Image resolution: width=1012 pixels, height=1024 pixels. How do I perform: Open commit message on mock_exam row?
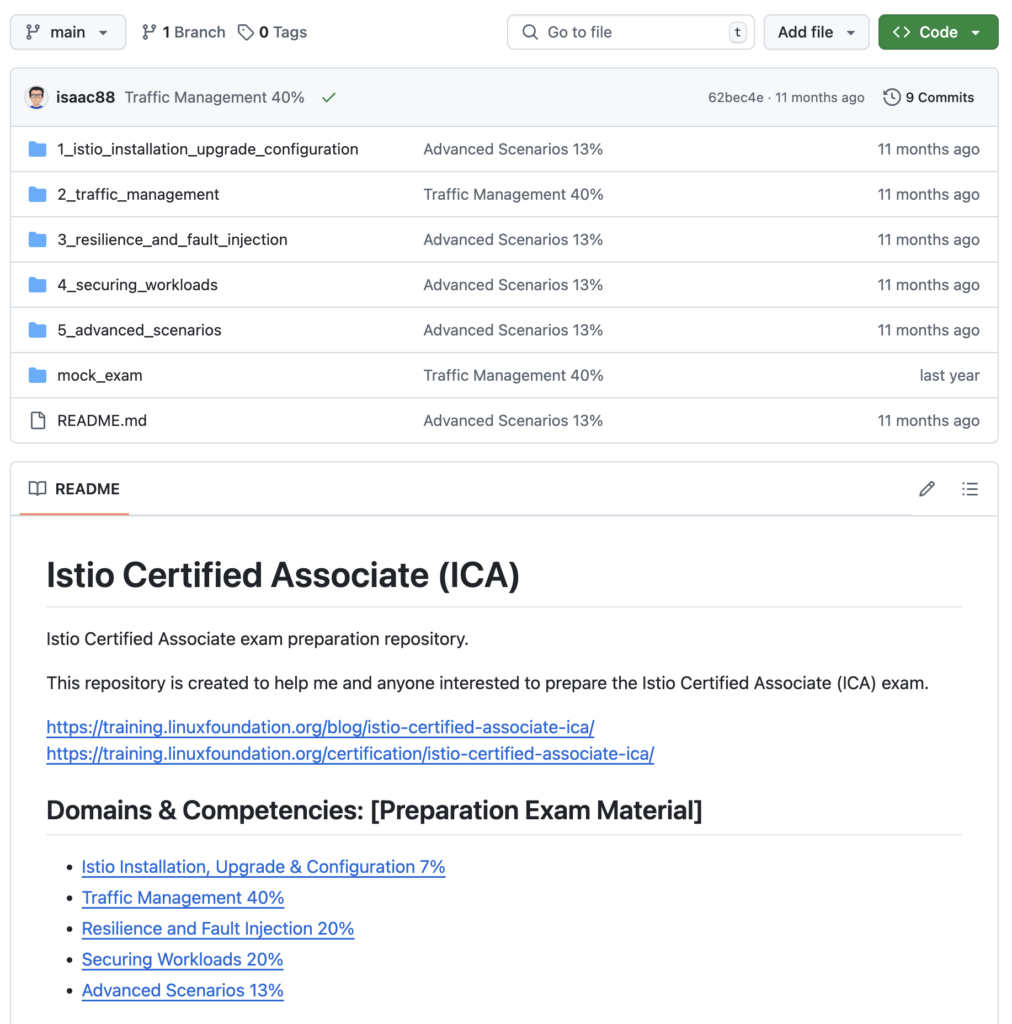coord(513,376)
